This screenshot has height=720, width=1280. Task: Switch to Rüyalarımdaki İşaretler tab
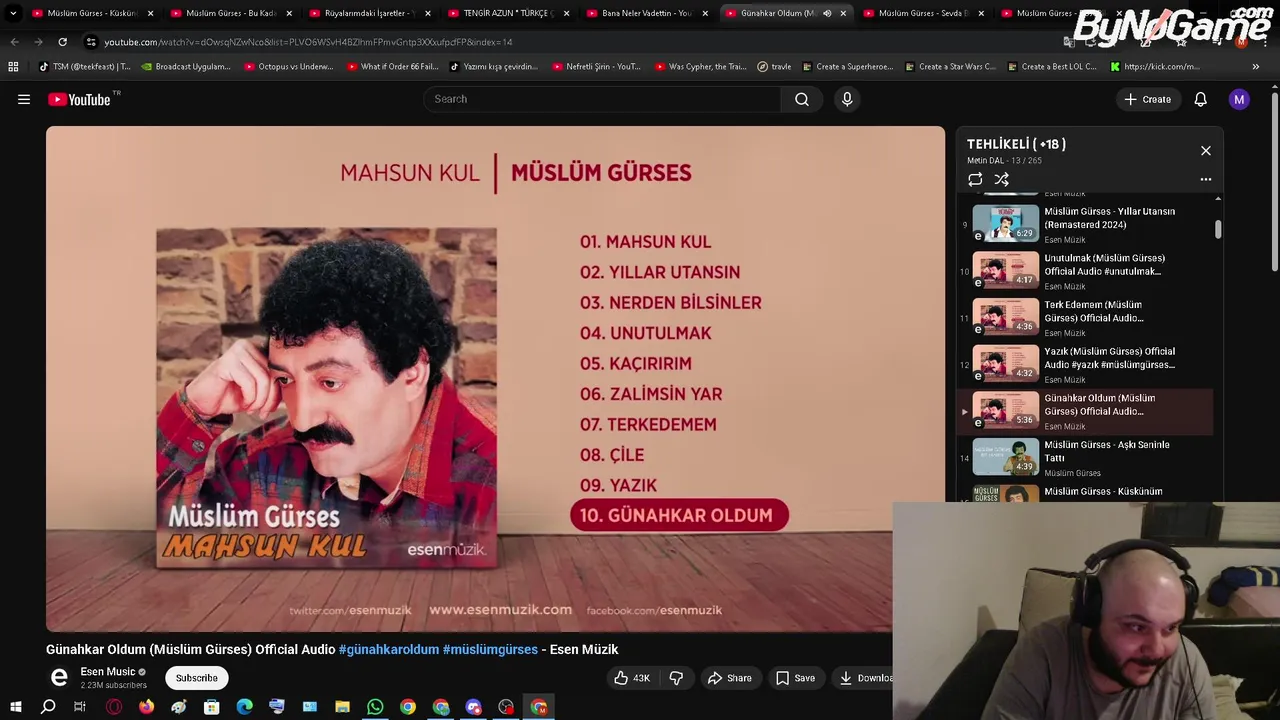click(x=369, y=13)
